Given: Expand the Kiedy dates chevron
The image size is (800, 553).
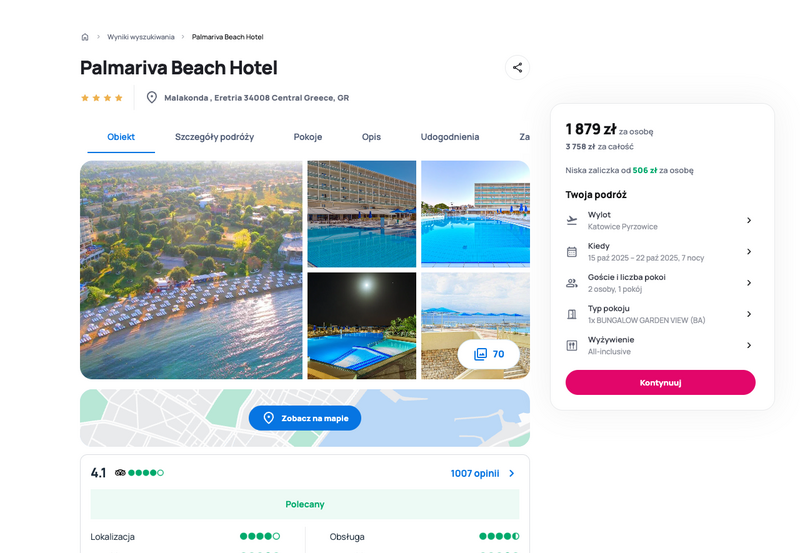Looking at the screenshot, I should [749, 252].
